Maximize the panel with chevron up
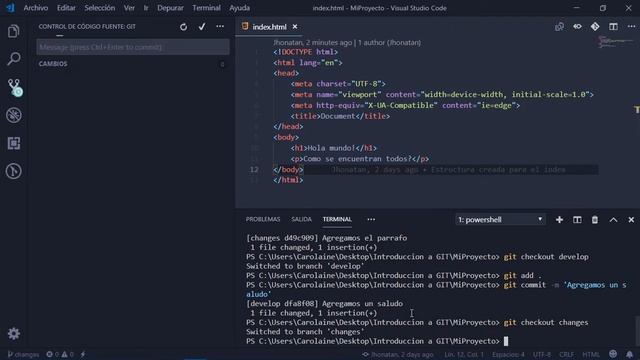This screenshot has width=640, height=360. (x=613, y=220)
